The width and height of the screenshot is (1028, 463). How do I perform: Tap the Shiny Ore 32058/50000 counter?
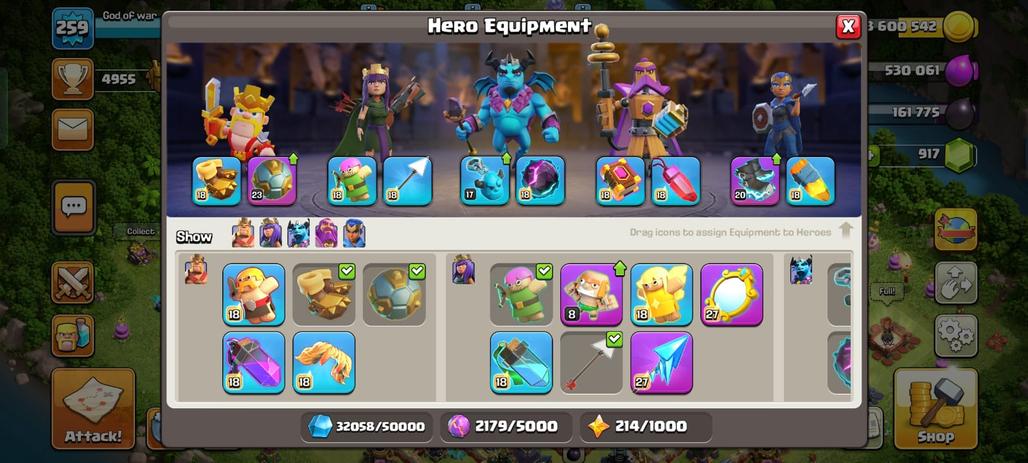click(366, 427)
